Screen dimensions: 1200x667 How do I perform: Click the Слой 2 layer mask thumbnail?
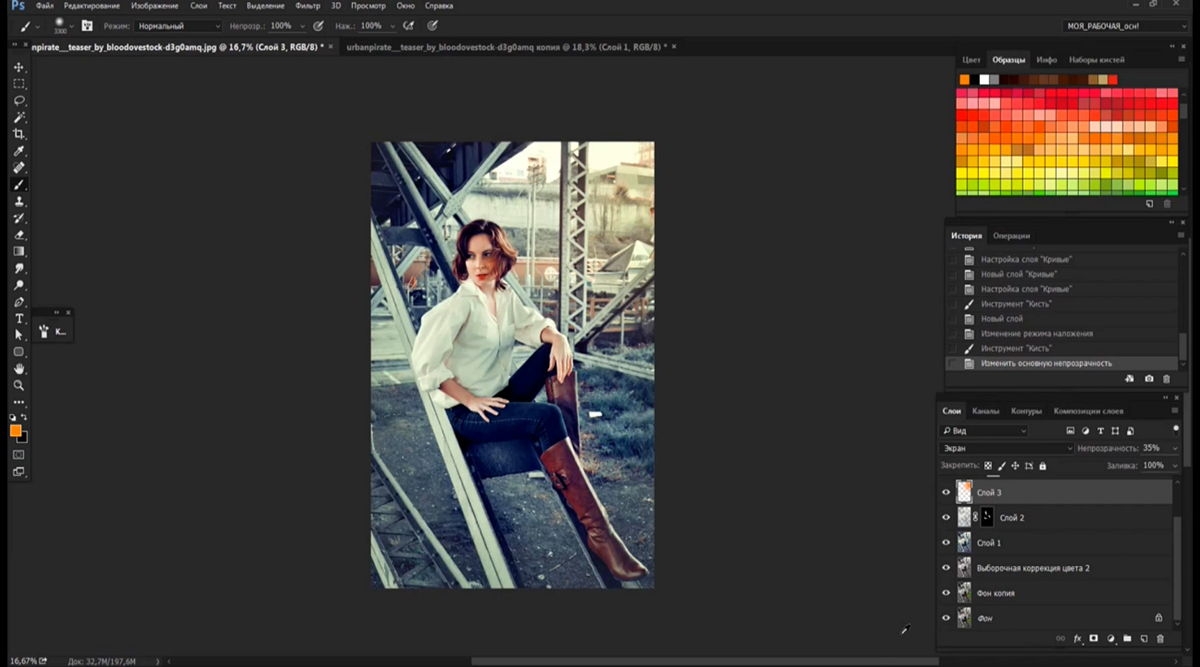coord(988,517)
